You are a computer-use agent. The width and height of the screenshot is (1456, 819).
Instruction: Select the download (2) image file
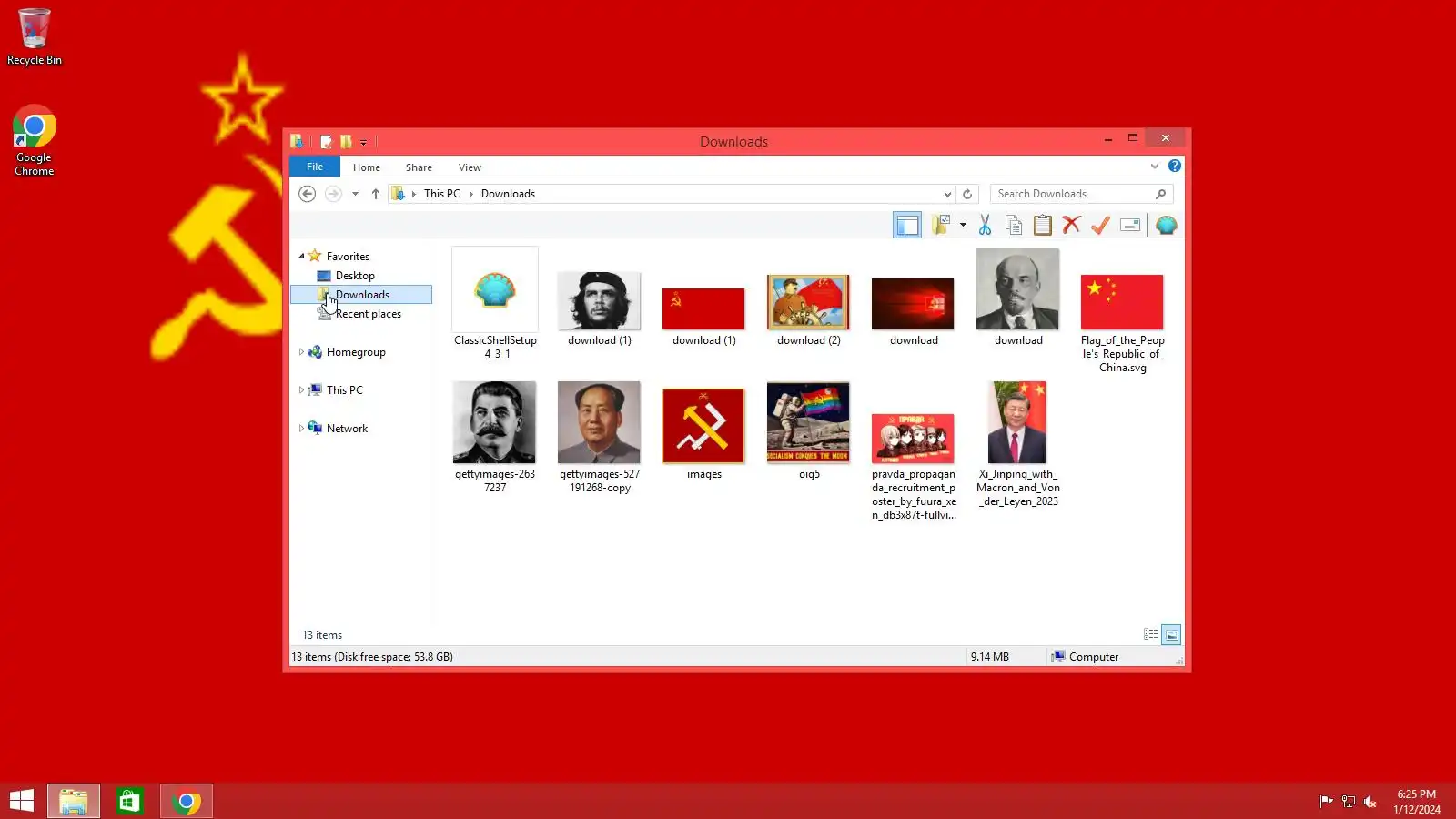coord(809,309)
